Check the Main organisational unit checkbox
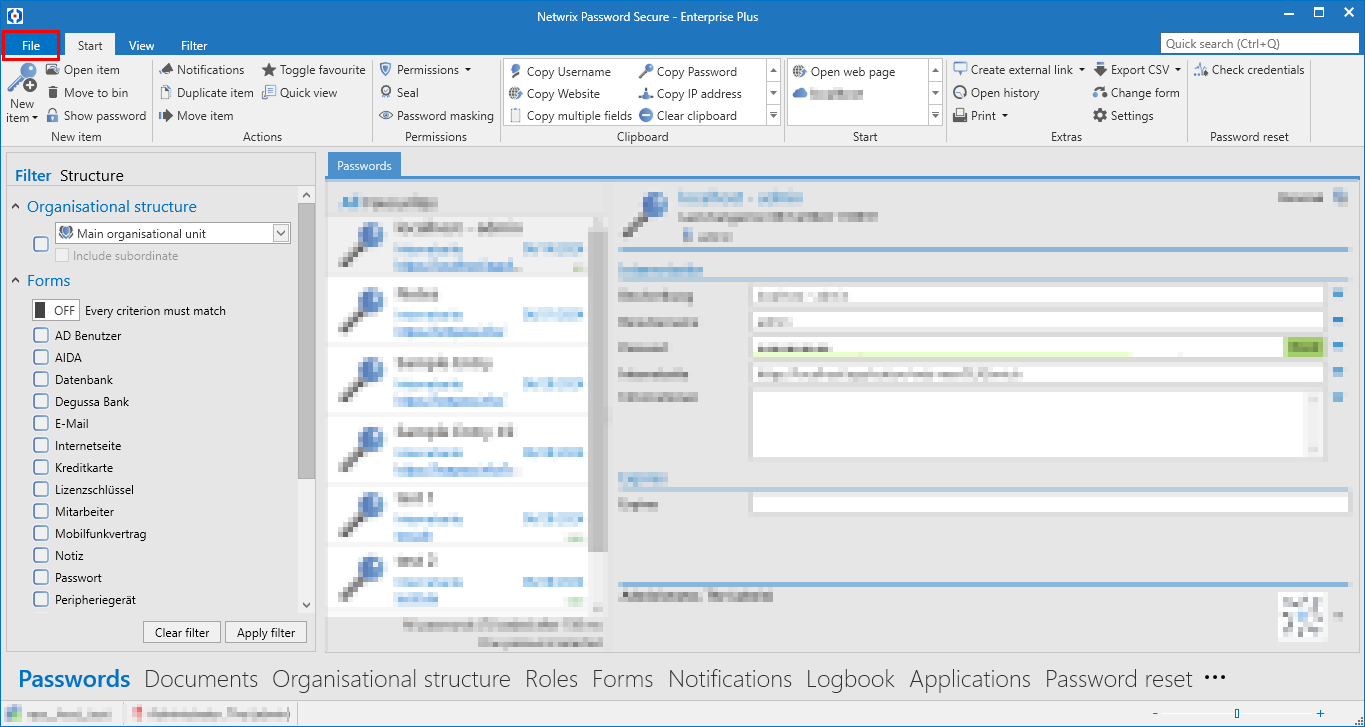This screenshot has height=727, width=1365. point(41,244)
